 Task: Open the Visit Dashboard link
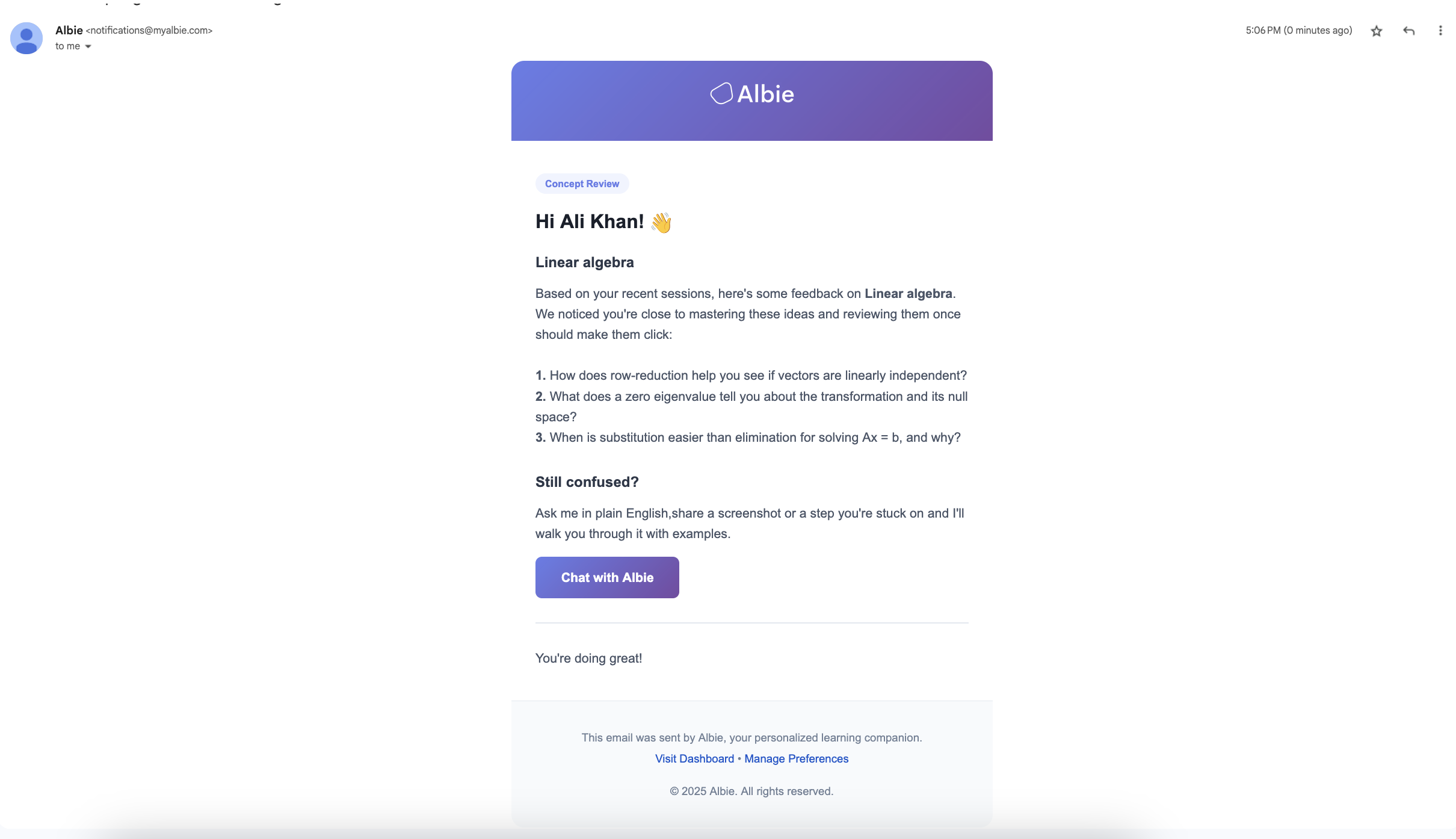pyautogui.click(x=694, y=758)
